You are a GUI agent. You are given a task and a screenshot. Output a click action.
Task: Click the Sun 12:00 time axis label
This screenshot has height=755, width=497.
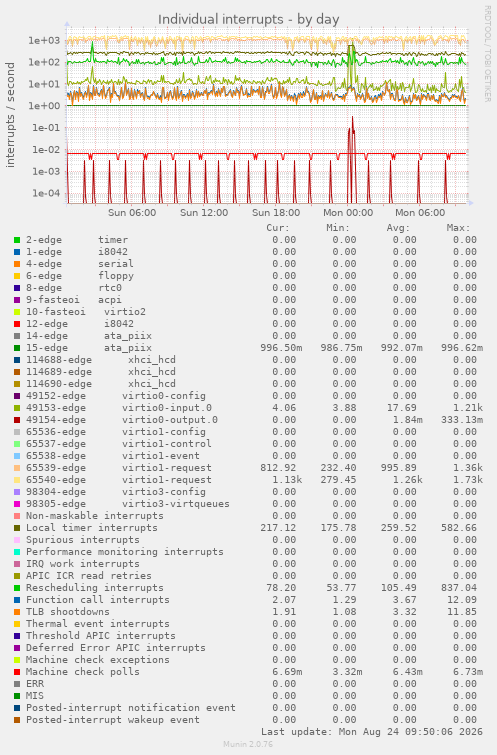(x=204, y=213)
